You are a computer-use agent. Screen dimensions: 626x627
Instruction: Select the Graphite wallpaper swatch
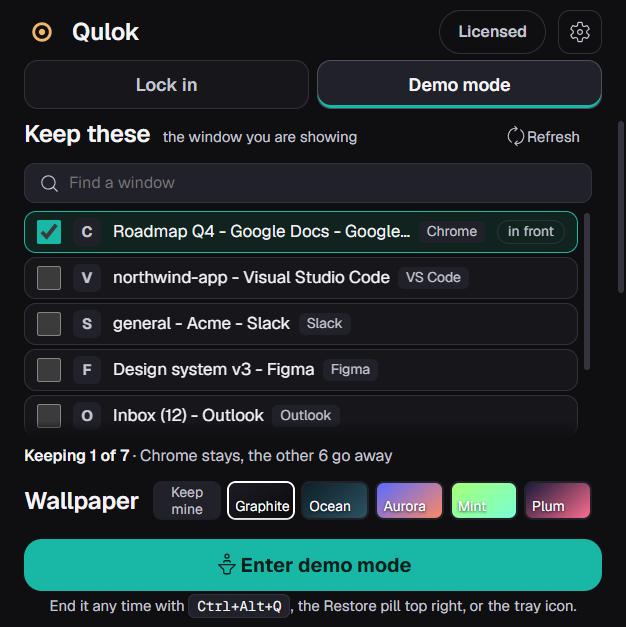click(261, 501)
